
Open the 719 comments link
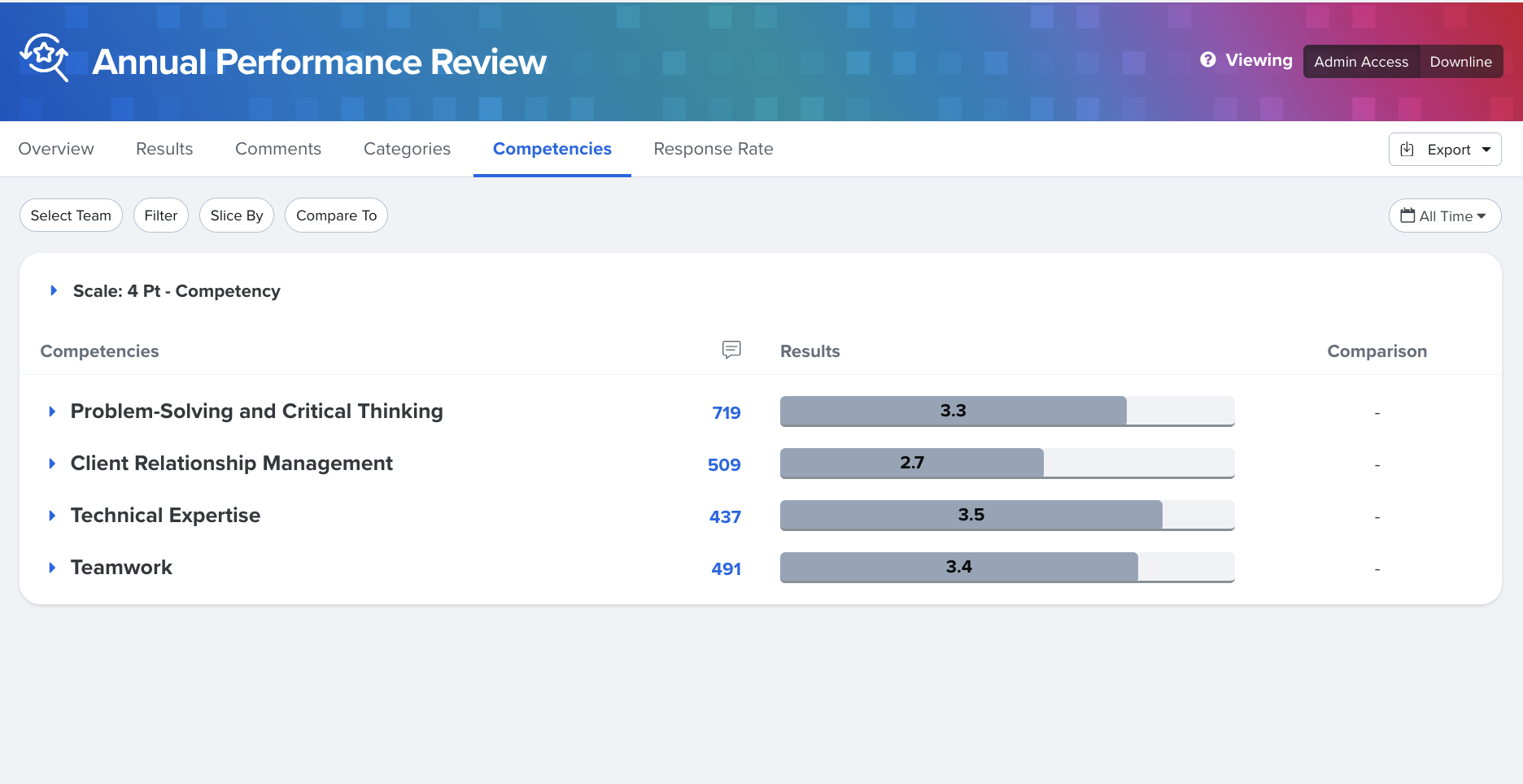click(x=726, y=413)
